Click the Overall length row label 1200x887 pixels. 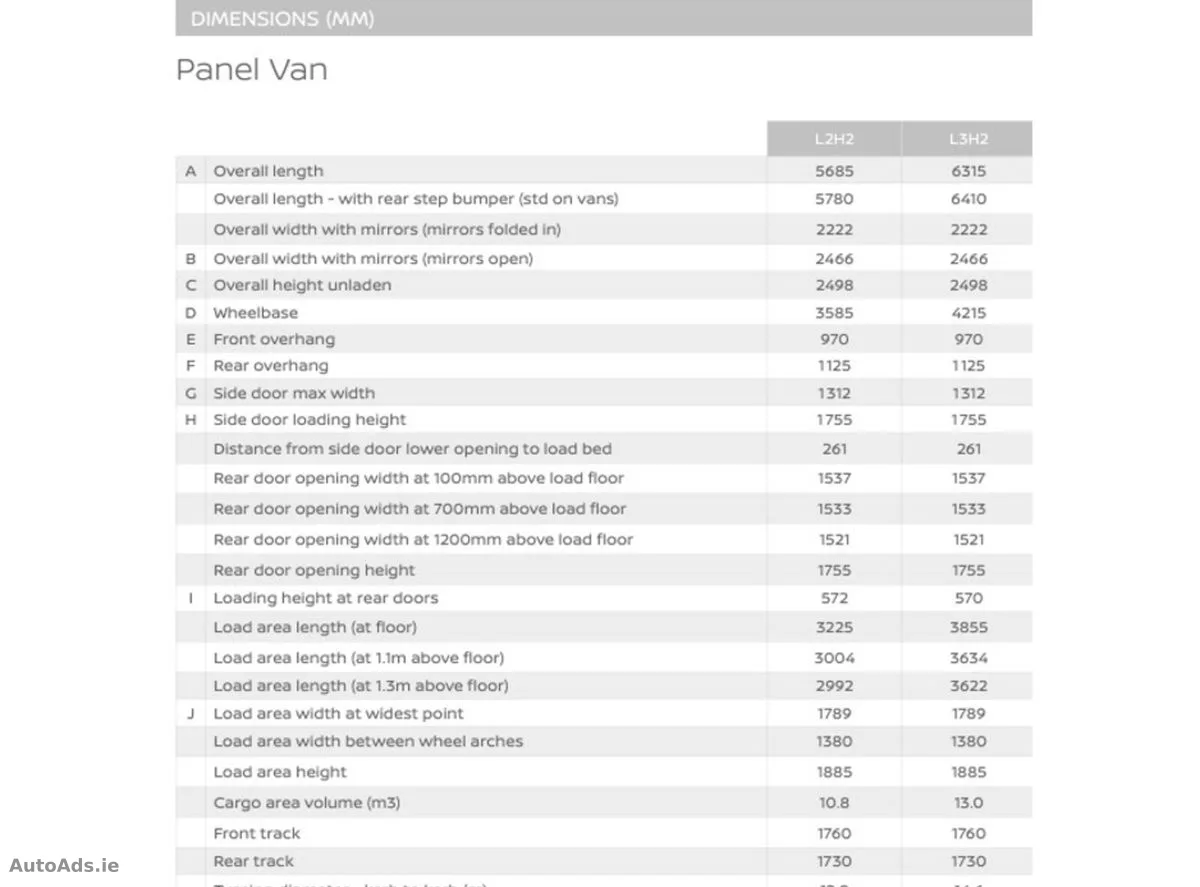coord(268,171)
